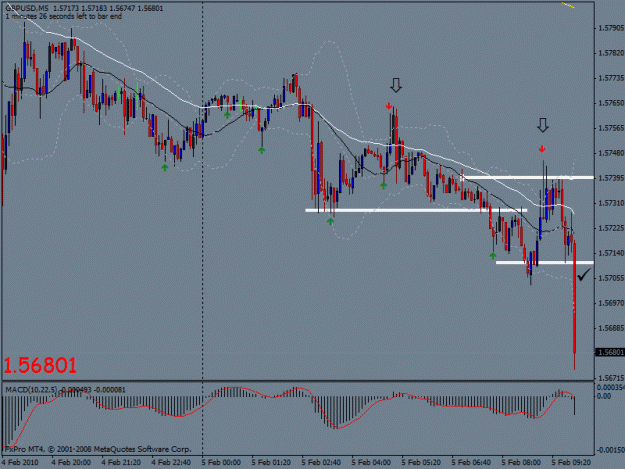Click the 1.57650 price axis value
Screen dimensions: 625x469
coord(611,103)
